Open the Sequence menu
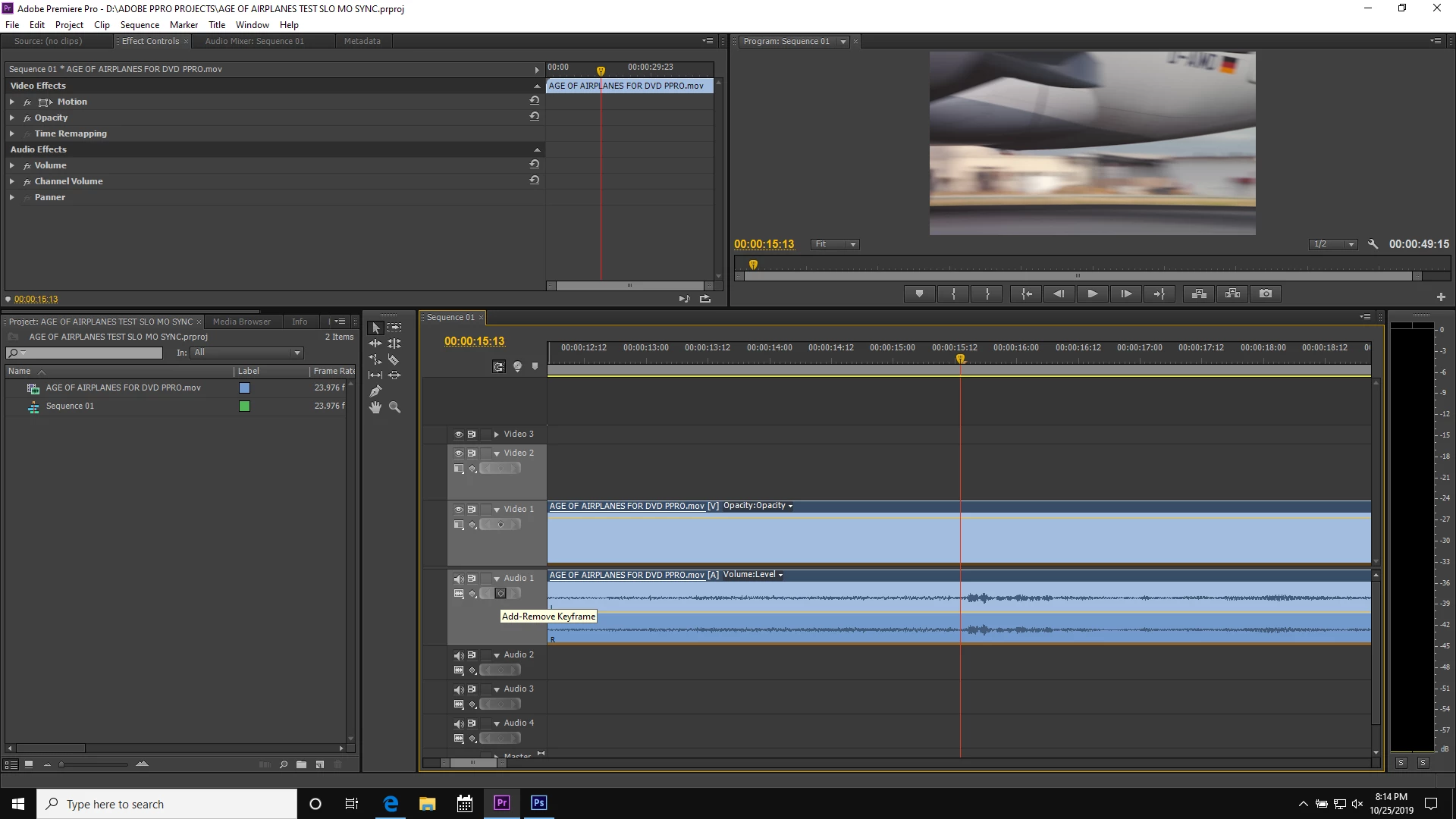 [x=140, y=24]
